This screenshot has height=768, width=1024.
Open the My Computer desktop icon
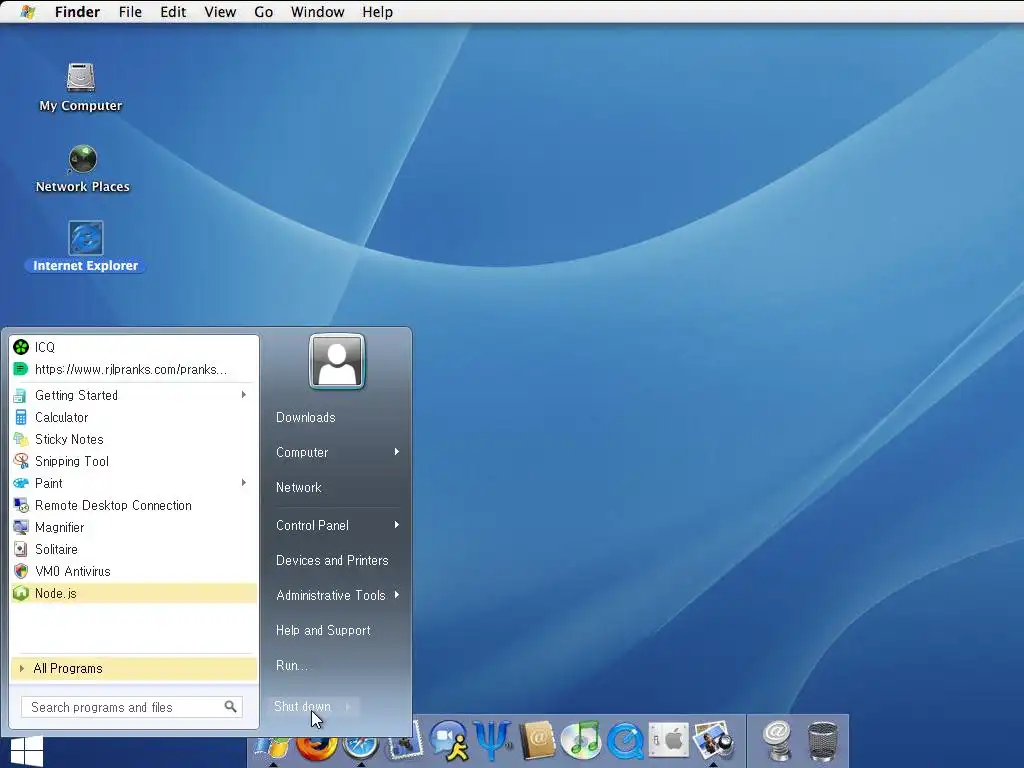[x=80, y=87]
